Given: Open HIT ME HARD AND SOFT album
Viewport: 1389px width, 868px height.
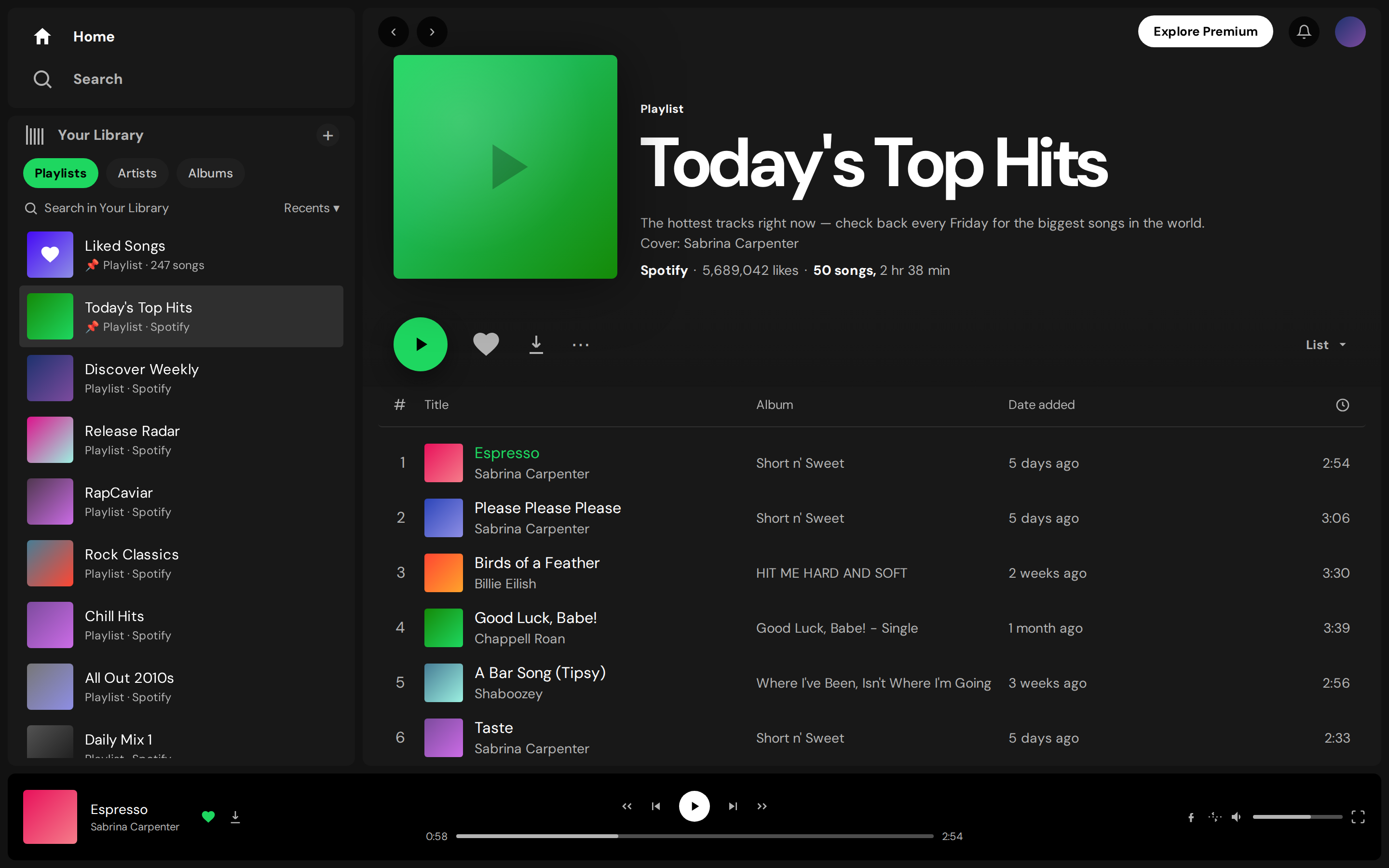Looking at the screenshot, I should click(x=831, y=573).
